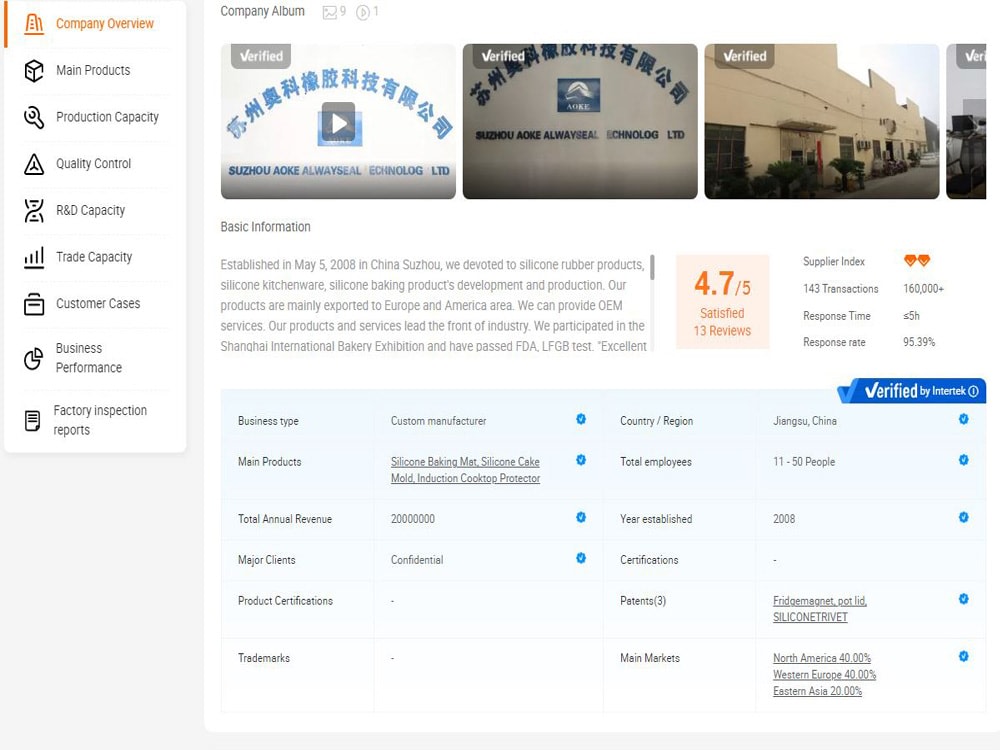Select Trade Capacity in sidebar

94,256
